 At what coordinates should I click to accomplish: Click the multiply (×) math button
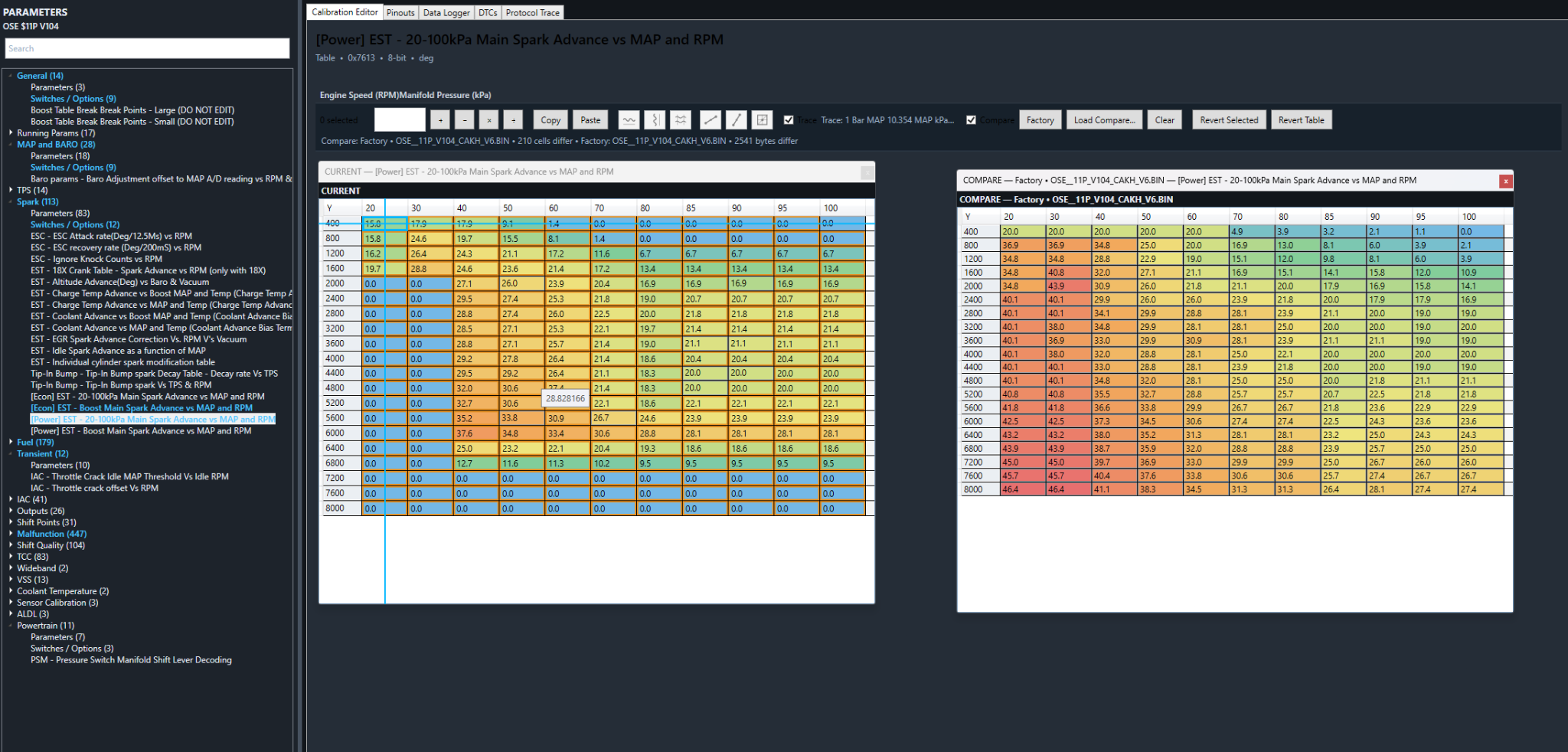pos(489,120)
